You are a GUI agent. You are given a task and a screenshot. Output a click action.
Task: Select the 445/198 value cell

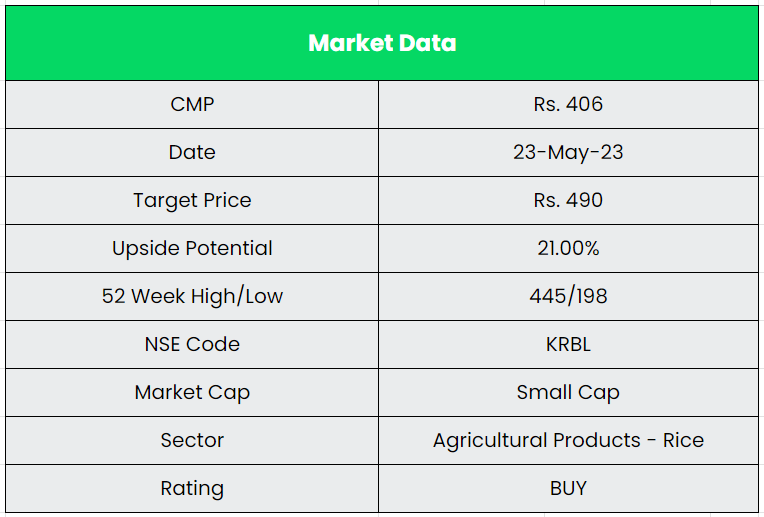coord(568,296)
